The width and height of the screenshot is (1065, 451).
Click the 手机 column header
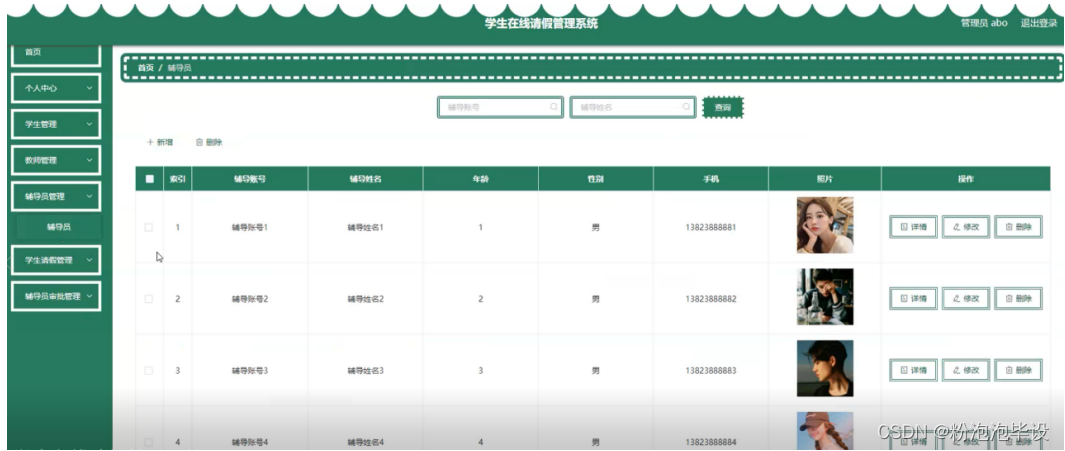click(x=711, y=179)
